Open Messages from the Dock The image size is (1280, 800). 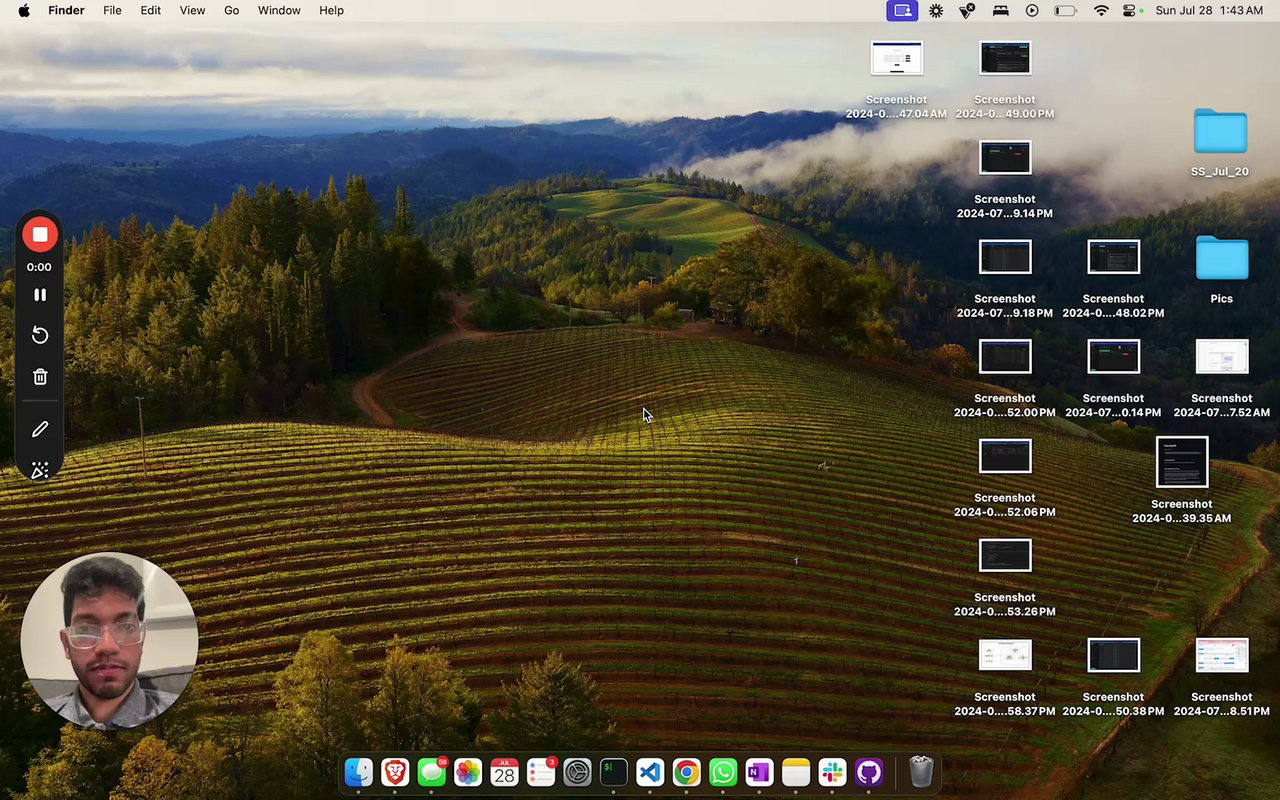tap(432, 772)
